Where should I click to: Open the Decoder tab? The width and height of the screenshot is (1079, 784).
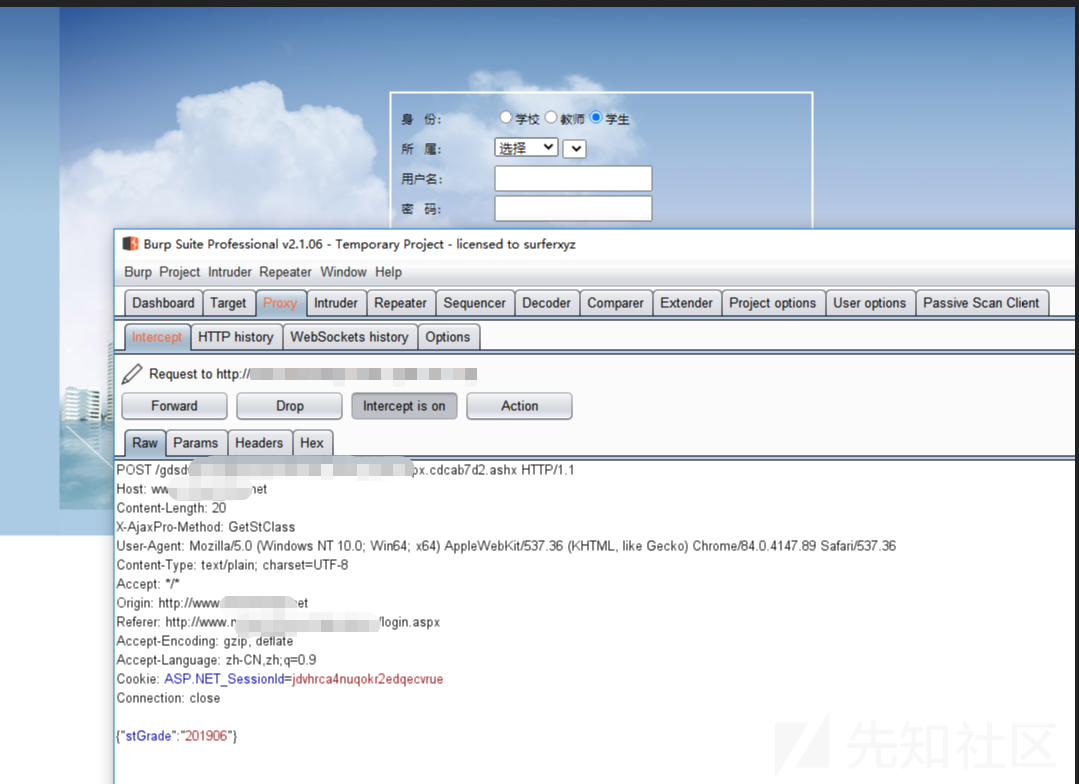[546, 303]
